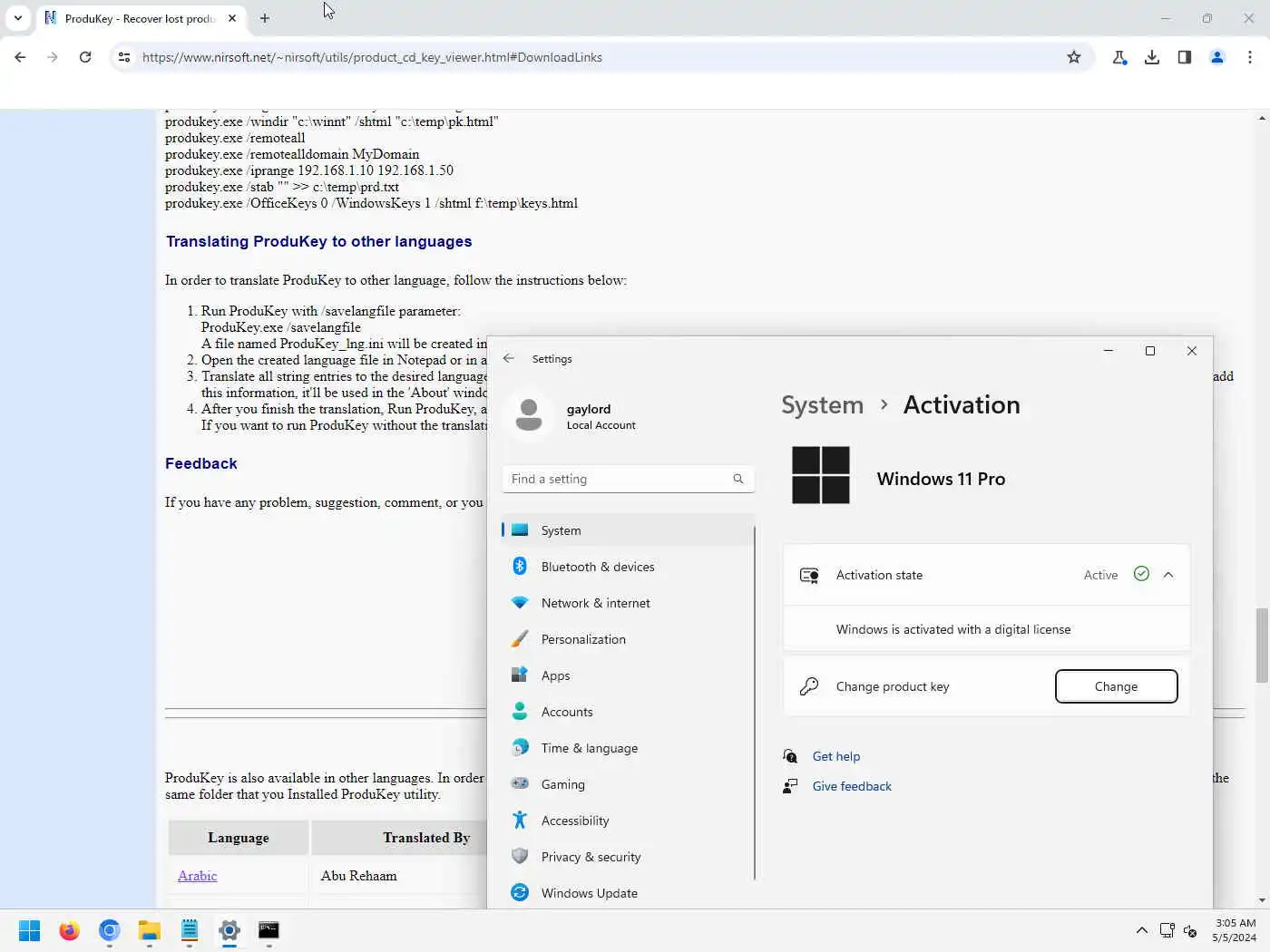Image resolution: width=1270 pixels, height=952 pixels.
Task: Close the ProduKey tab
Action: coord(232,18)
